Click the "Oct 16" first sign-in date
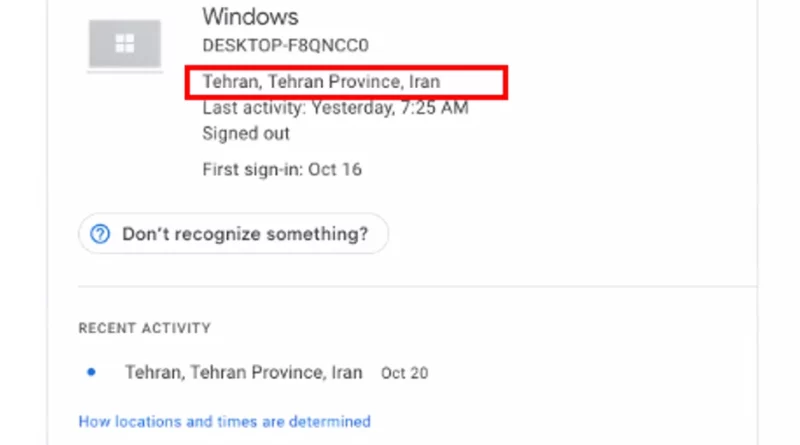Screen dimensions: 800x445 tap(335, 169)
